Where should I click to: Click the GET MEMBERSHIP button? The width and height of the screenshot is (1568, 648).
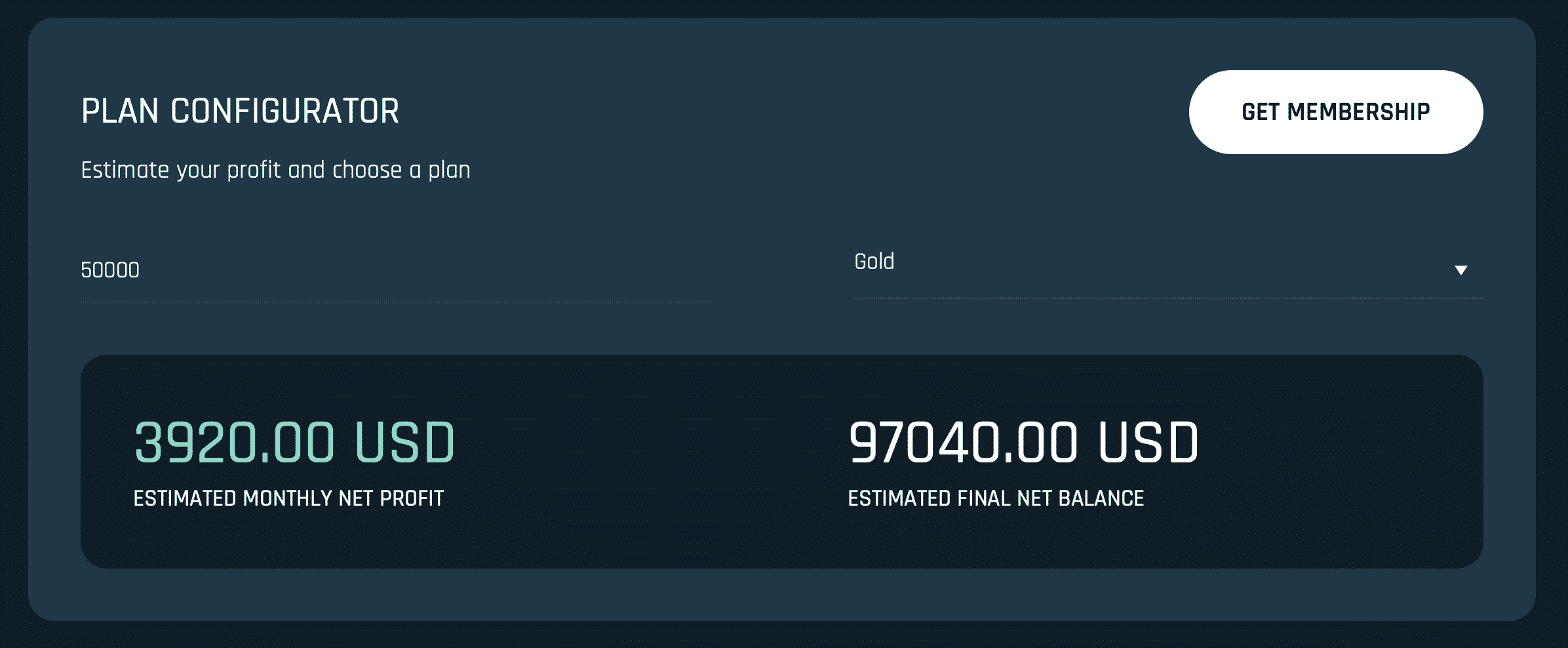click(1336, 112)
